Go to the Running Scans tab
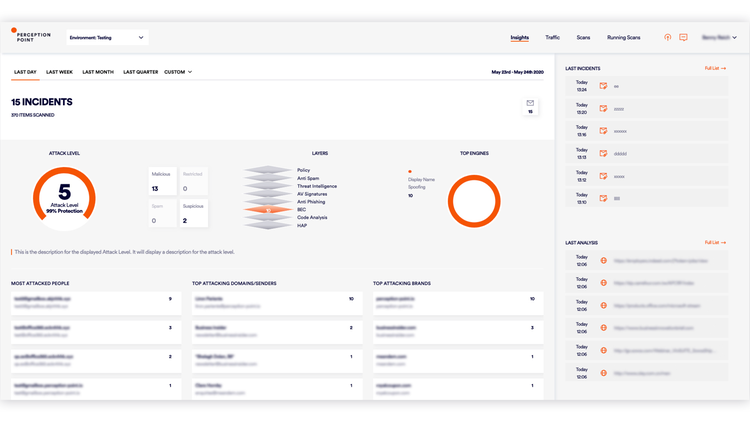 click(x=623, y=37)
